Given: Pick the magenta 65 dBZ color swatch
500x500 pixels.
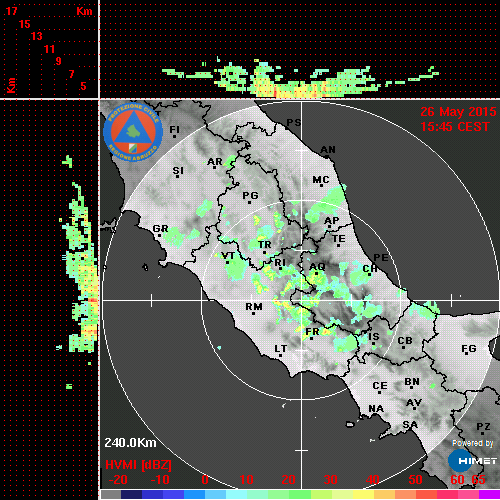Looking at the screenshot, I should (489, 494).
